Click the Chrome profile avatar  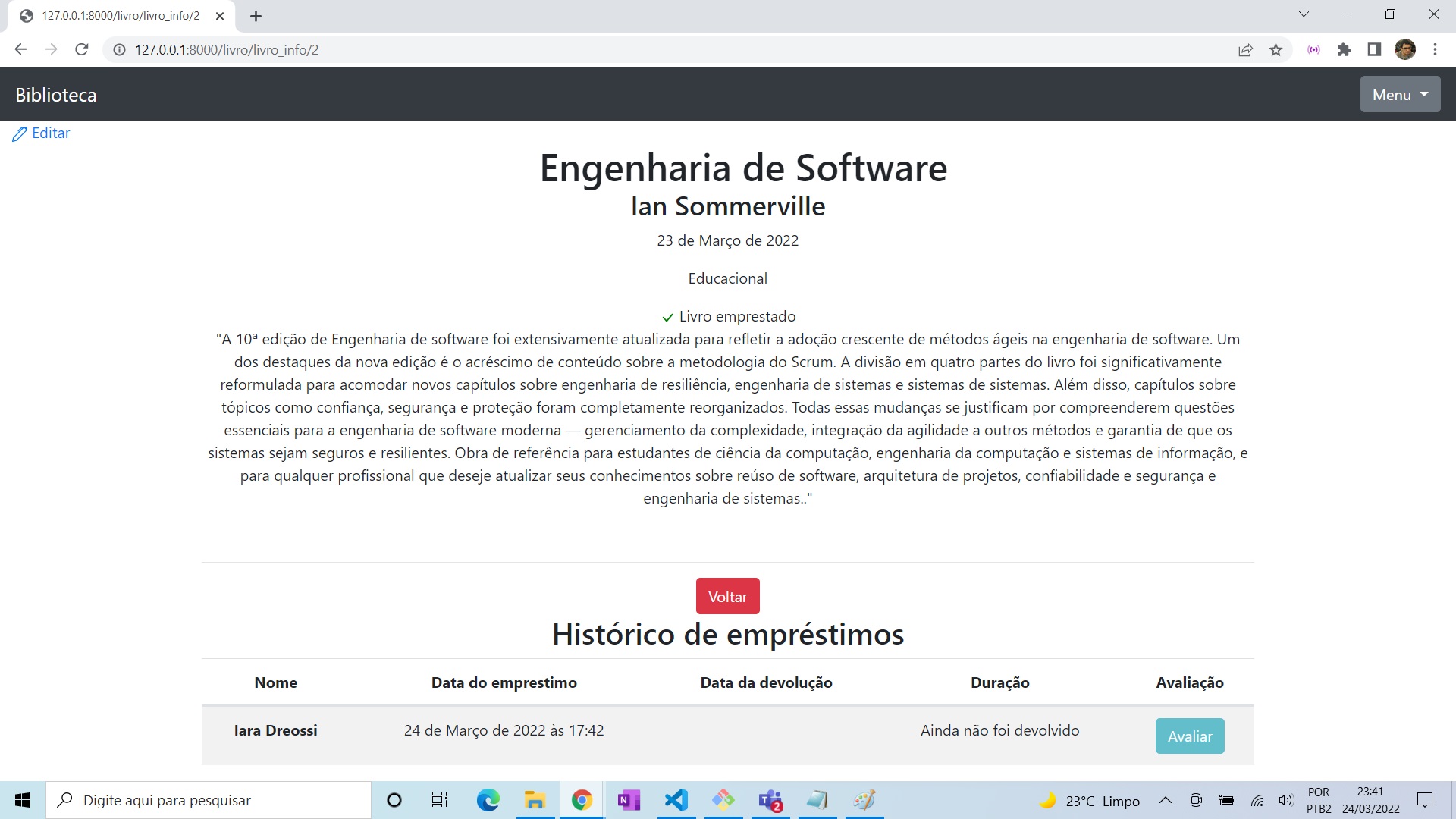click(x=1405, y=49)
